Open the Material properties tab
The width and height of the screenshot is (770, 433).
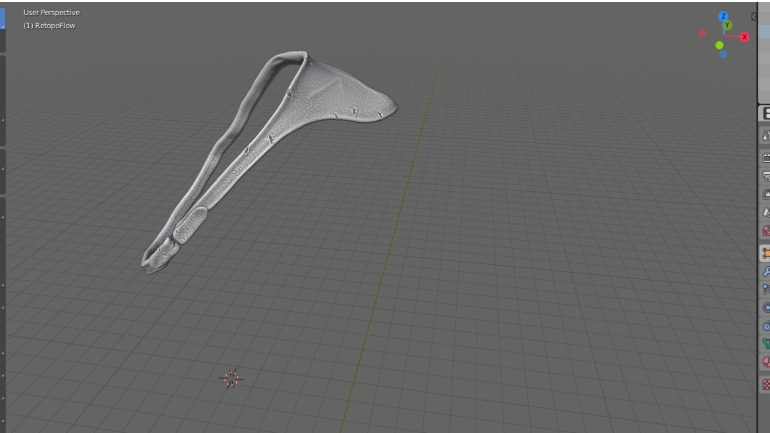(765, 362)
